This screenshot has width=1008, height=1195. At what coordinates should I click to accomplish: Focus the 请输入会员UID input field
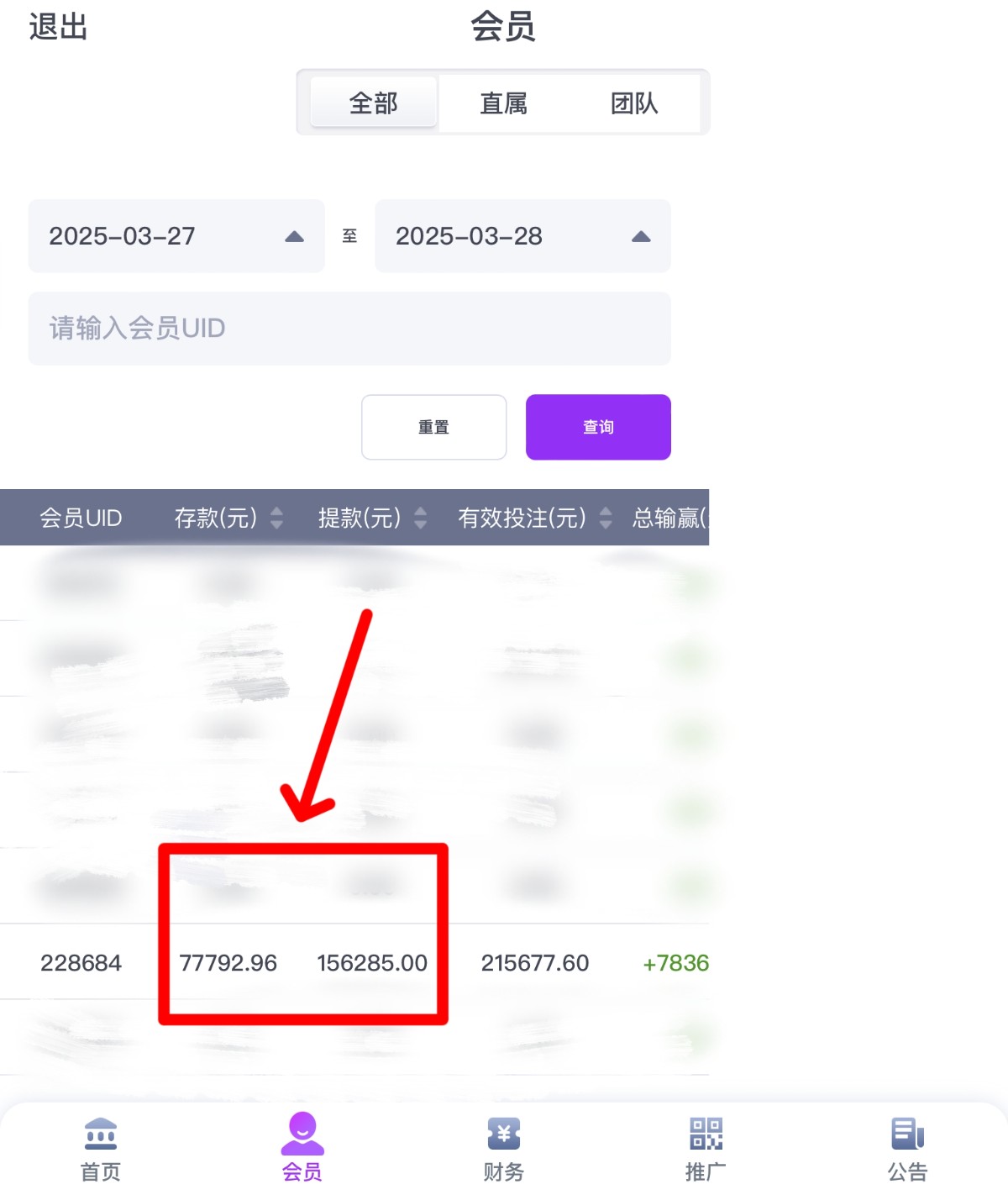click(x=349, y=329)
